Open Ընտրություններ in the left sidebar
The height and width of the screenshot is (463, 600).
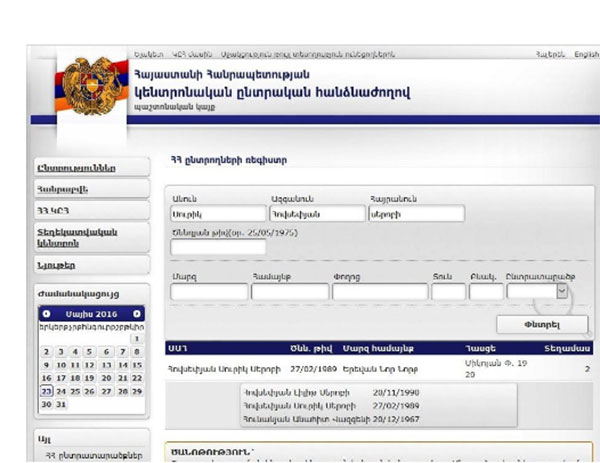pos(76,167)
